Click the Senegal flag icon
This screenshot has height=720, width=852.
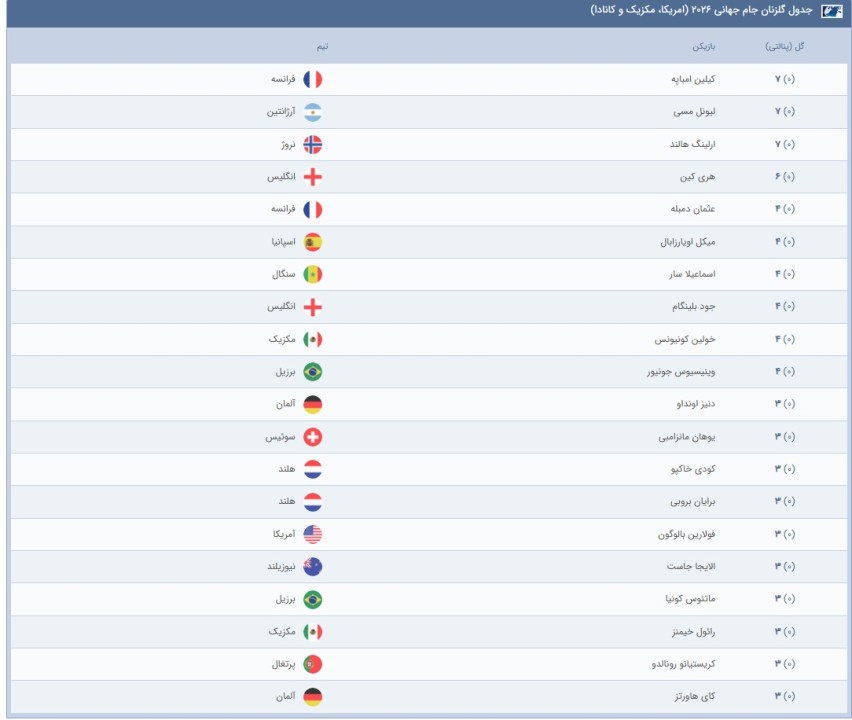coord(312,274)
